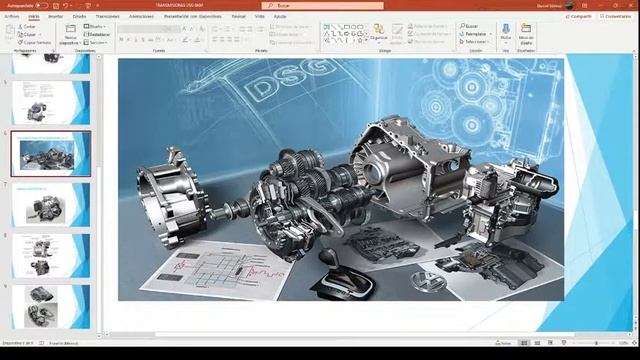
Task: Open the Archivo tab
Action: (x=11, y=17)
